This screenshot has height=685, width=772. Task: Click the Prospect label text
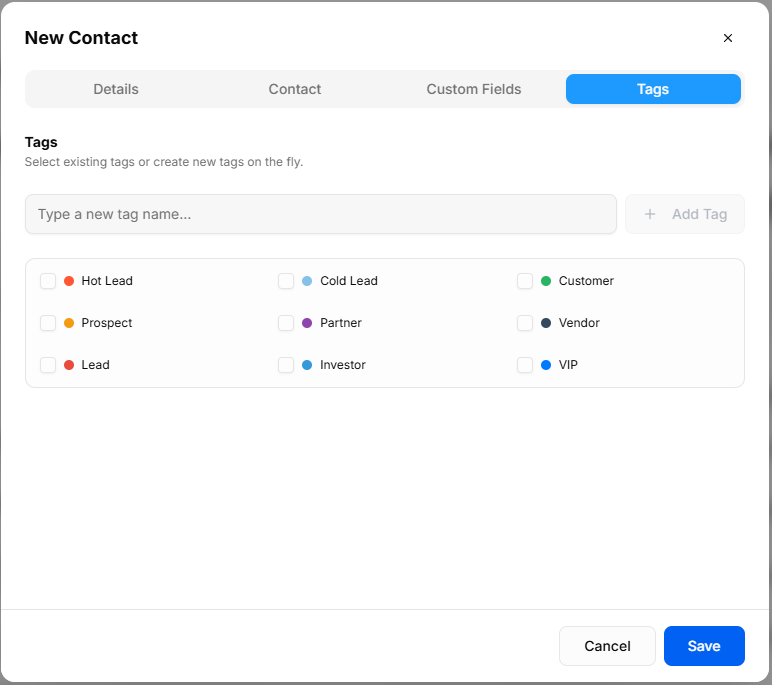pyautogui.click(x=107, y=323)
